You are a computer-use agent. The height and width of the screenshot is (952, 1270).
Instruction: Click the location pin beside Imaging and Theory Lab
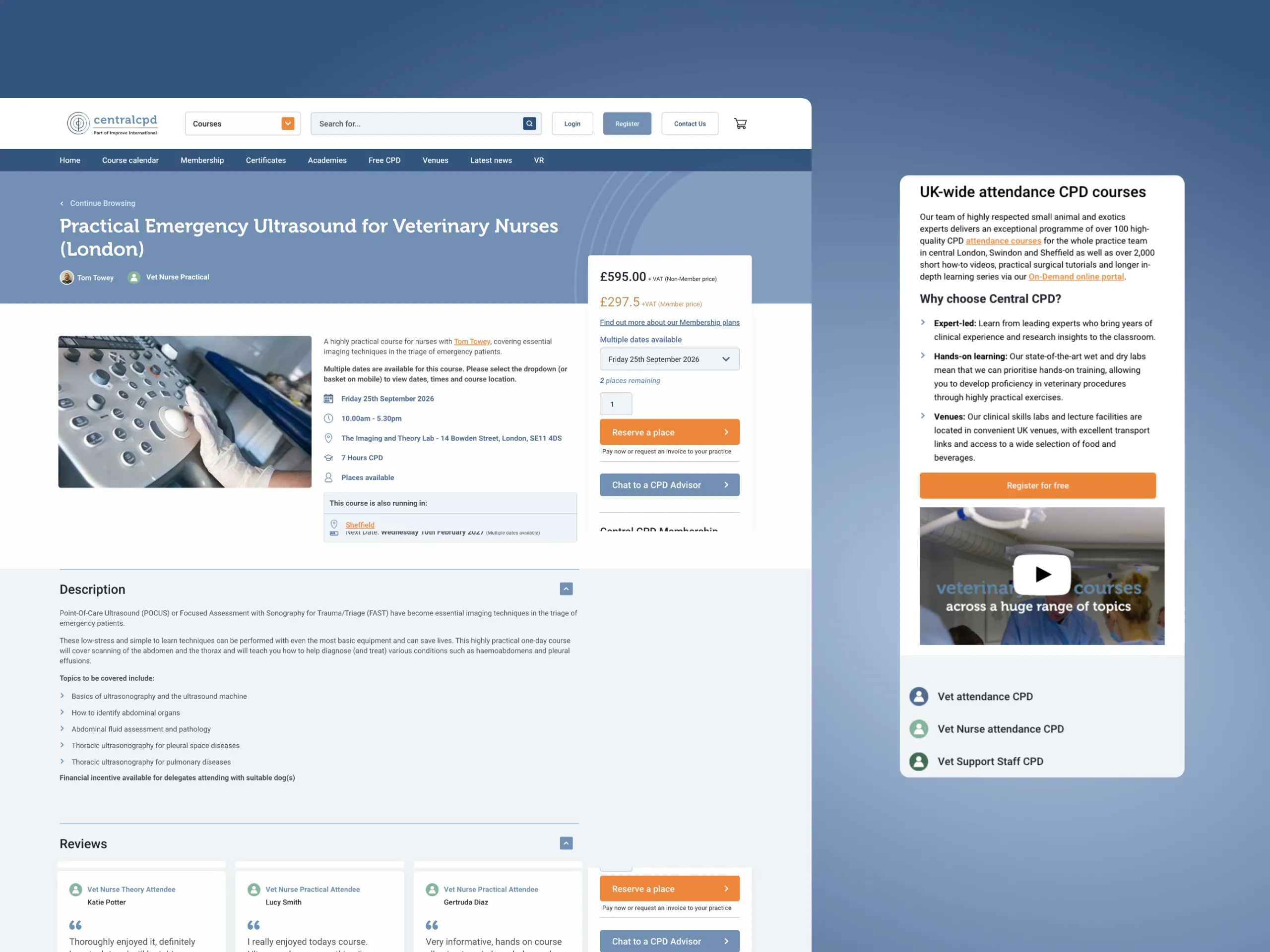(x=328, y=438)
